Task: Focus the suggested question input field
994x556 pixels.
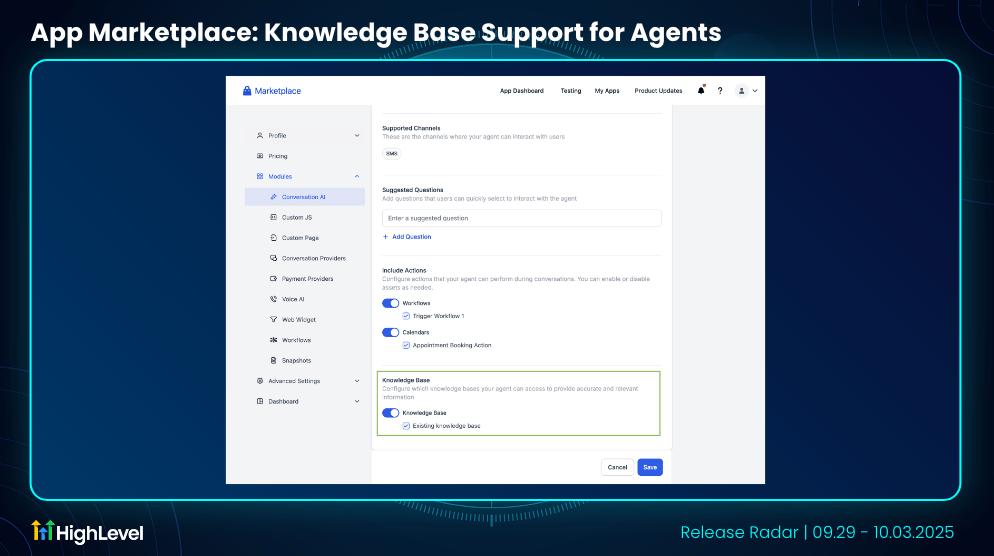Action: click(x=522, y=218)
